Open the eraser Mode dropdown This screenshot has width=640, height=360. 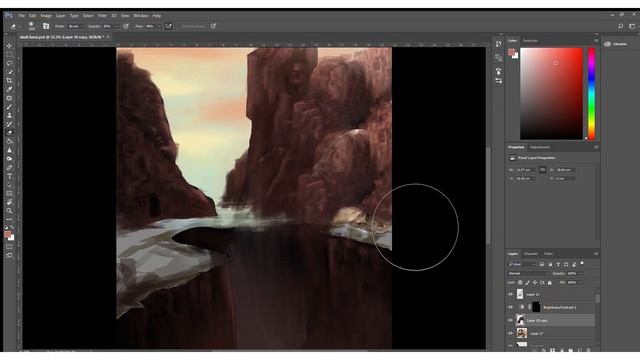[76, 26]
